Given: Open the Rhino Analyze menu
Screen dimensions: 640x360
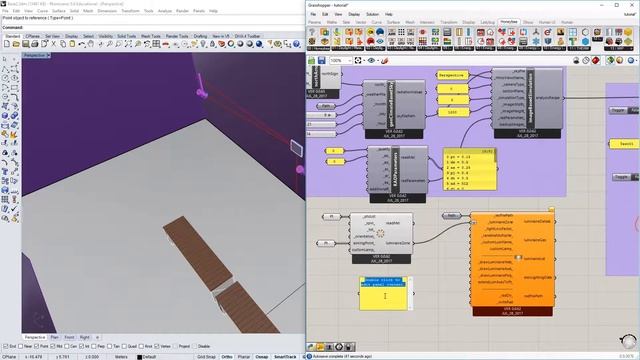Looking at the screenshot, I should 164,11.
